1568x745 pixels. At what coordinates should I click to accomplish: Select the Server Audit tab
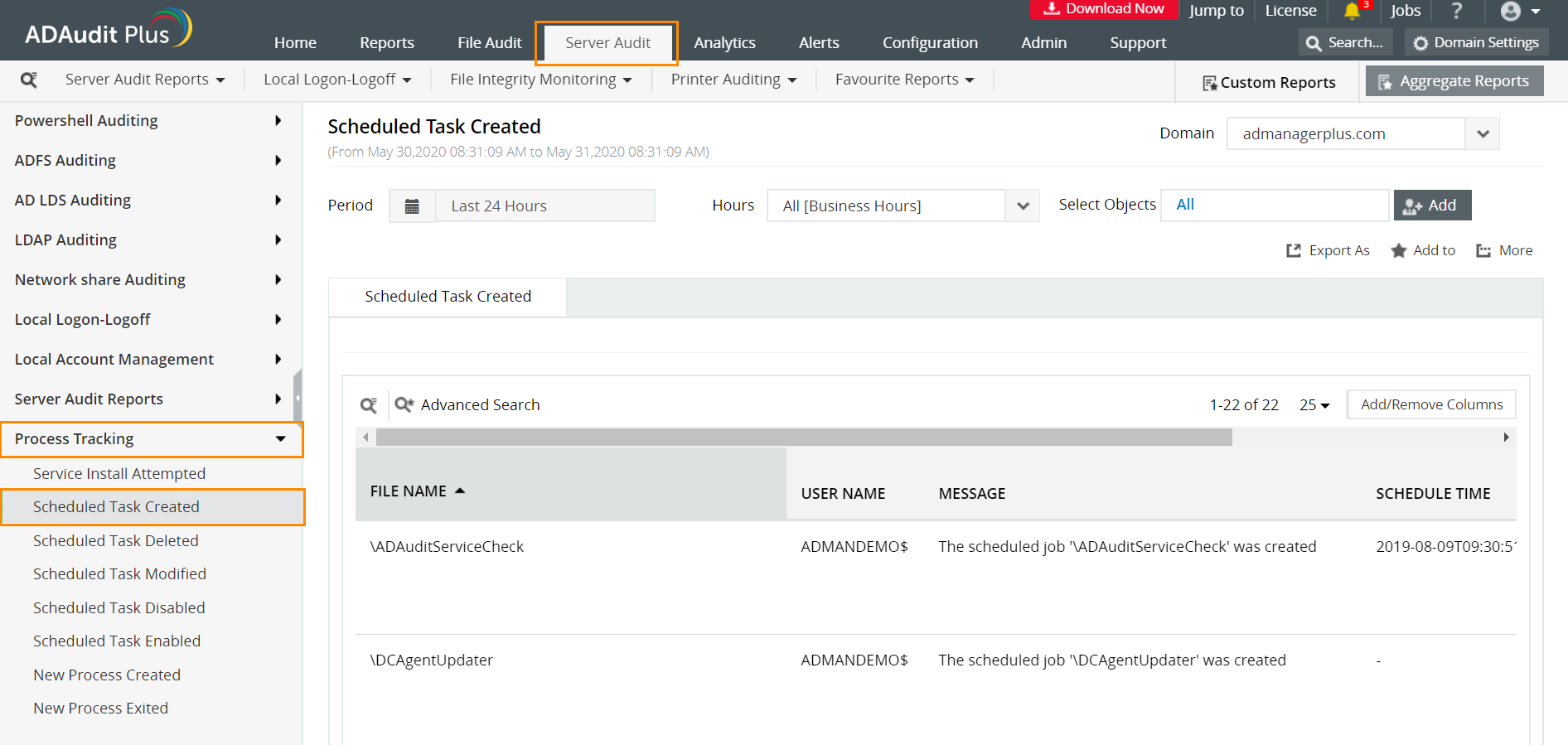click(x=607, y=42)
